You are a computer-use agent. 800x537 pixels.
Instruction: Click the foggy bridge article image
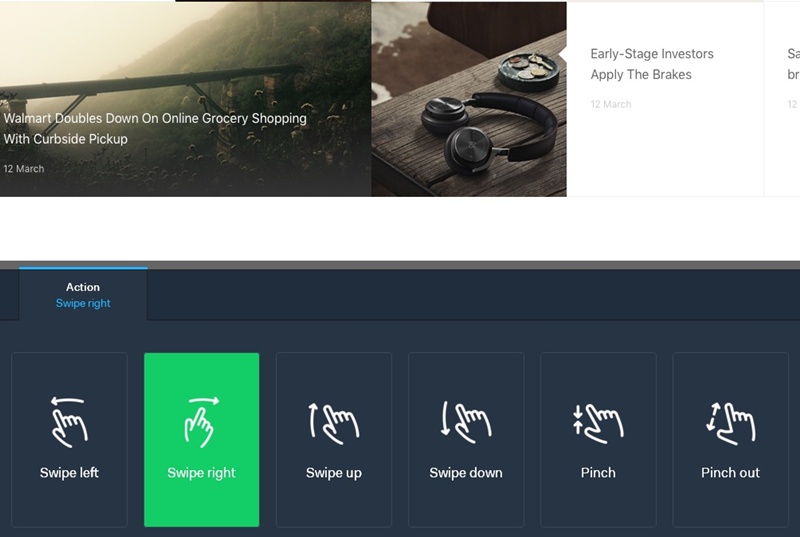click(185, 99)
